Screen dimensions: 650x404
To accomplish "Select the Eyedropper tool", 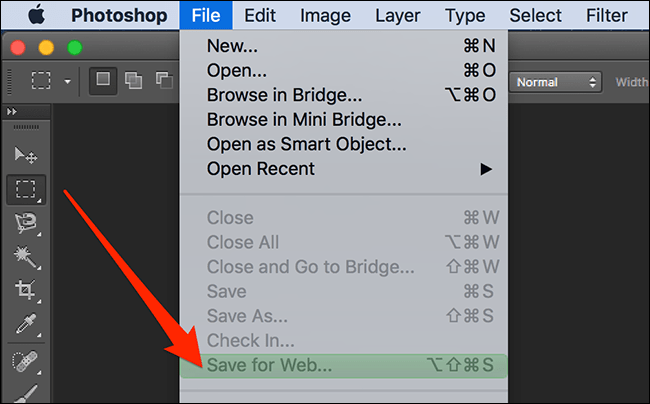I will pos(26,324).
